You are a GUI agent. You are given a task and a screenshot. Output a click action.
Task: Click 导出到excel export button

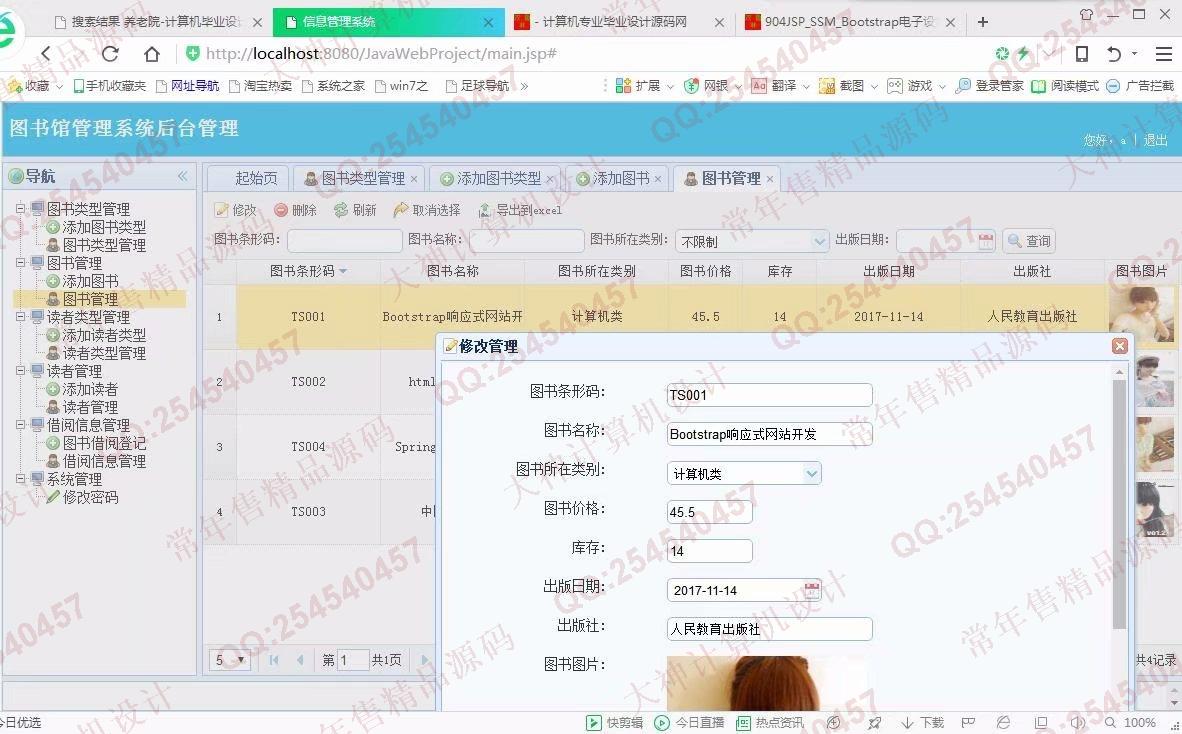(x=520, y=210)
